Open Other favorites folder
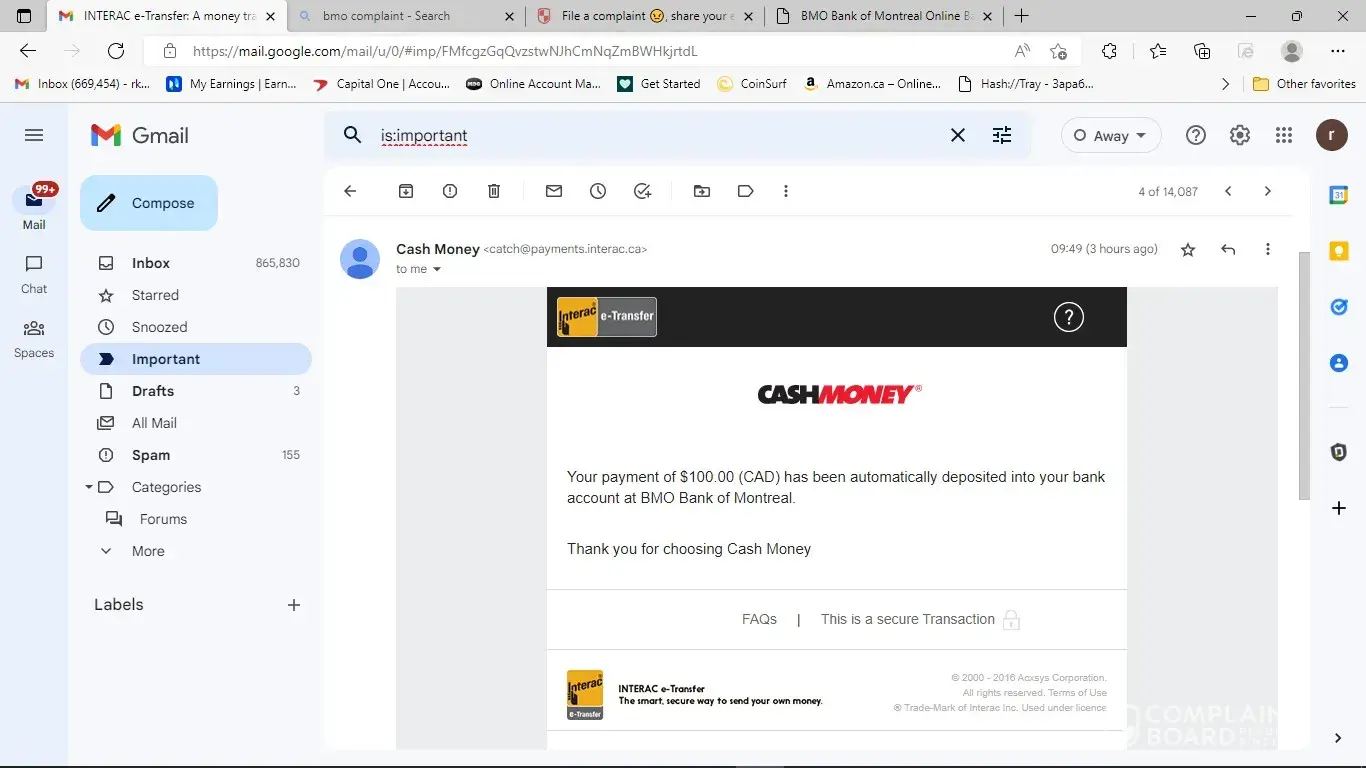 point(1304,84)
